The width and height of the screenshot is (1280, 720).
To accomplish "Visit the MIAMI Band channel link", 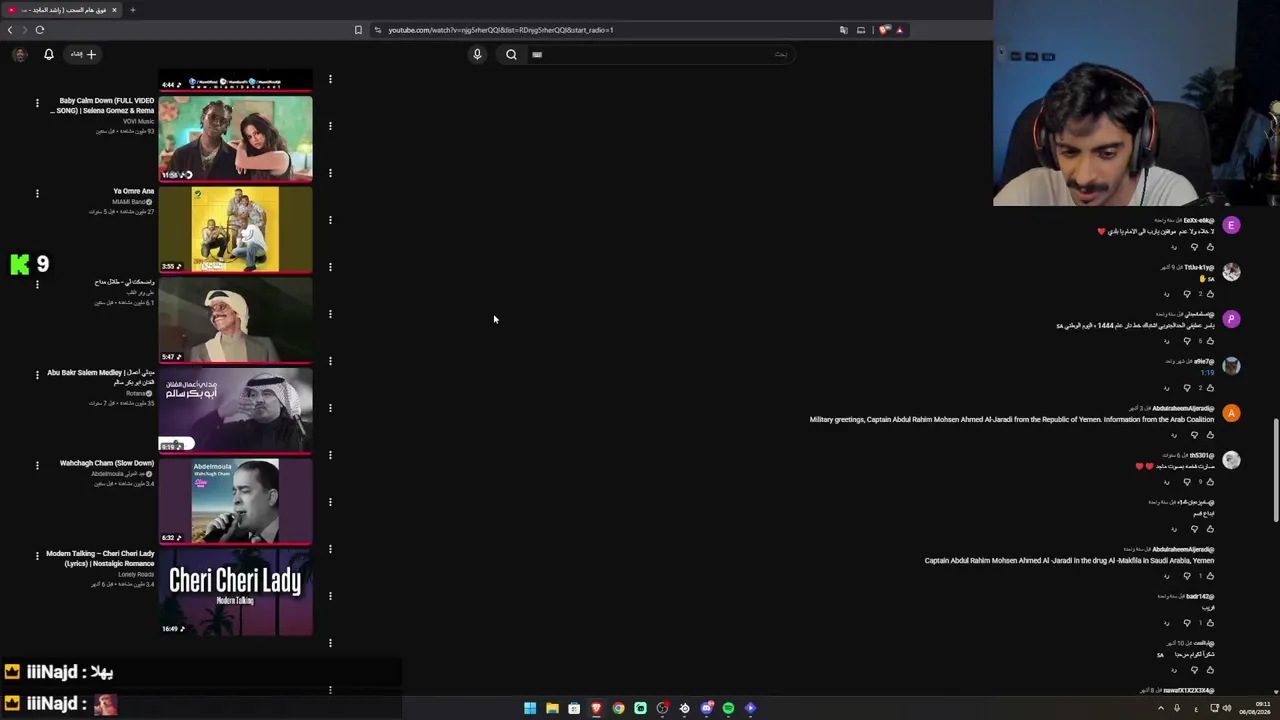I will pyautogui.click(x=132, y=202).
